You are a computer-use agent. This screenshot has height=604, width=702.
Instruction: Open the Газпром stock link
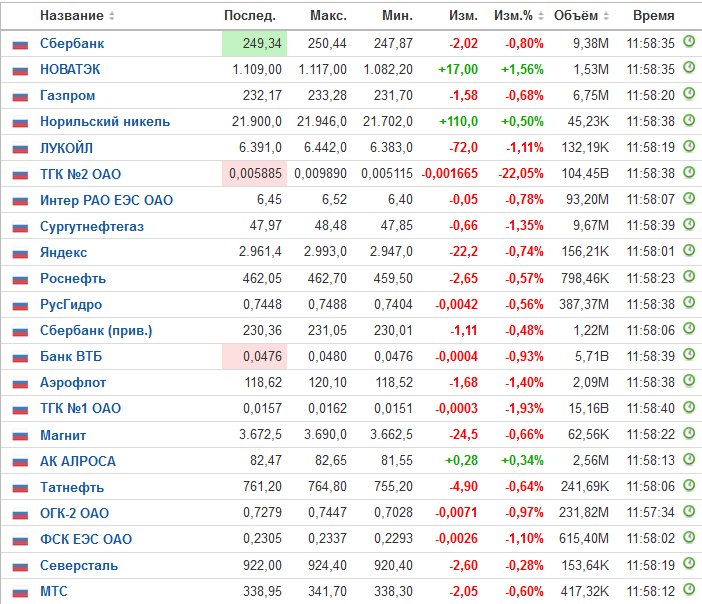68,95
